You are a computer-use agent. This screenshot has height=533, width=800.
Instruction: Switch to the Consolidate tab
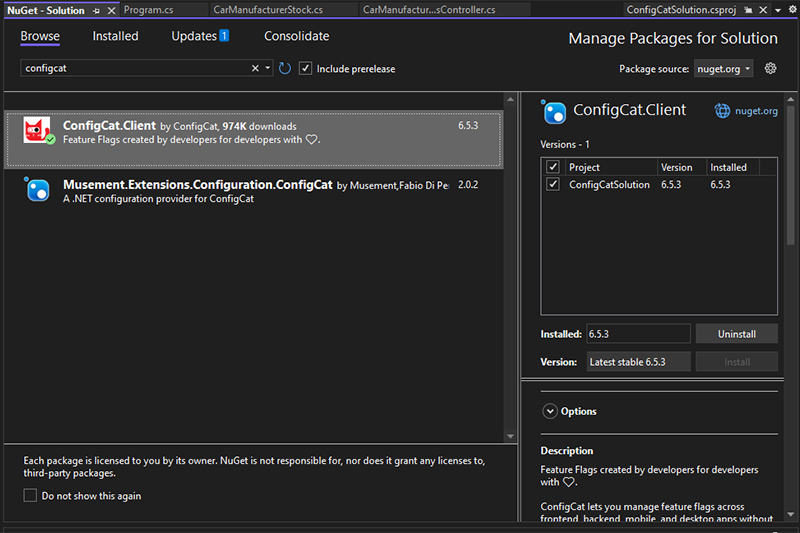click(x=296, y=36)
